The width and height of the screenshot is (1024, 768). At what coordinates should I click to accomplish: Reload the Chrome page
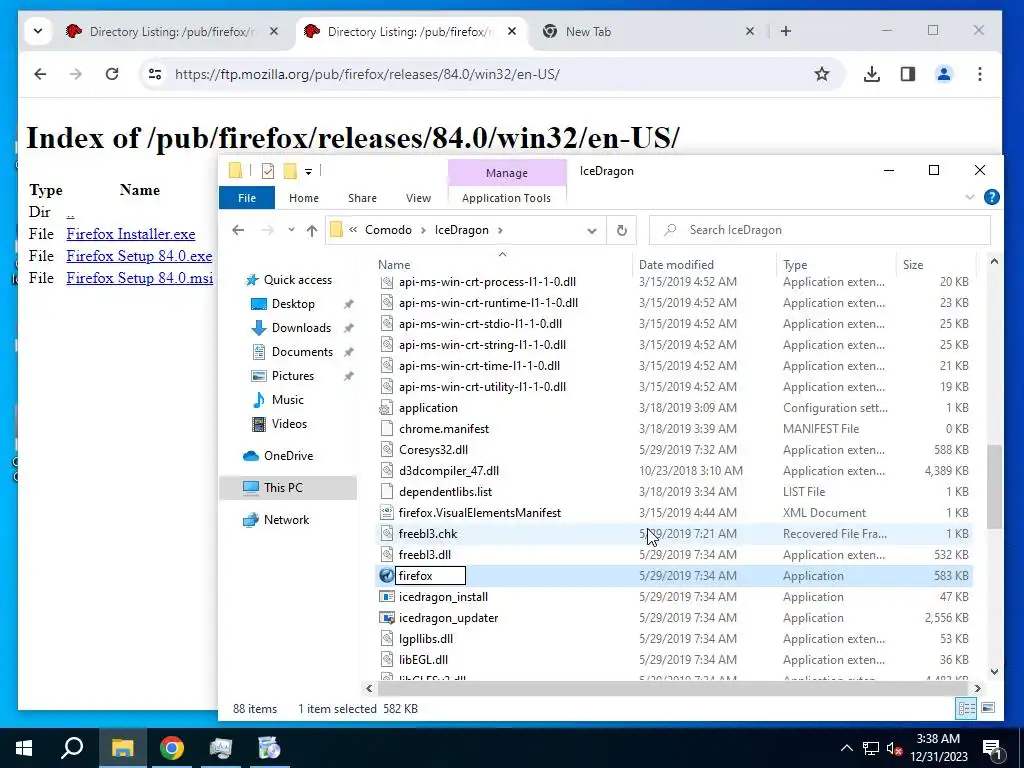[112, 74]
